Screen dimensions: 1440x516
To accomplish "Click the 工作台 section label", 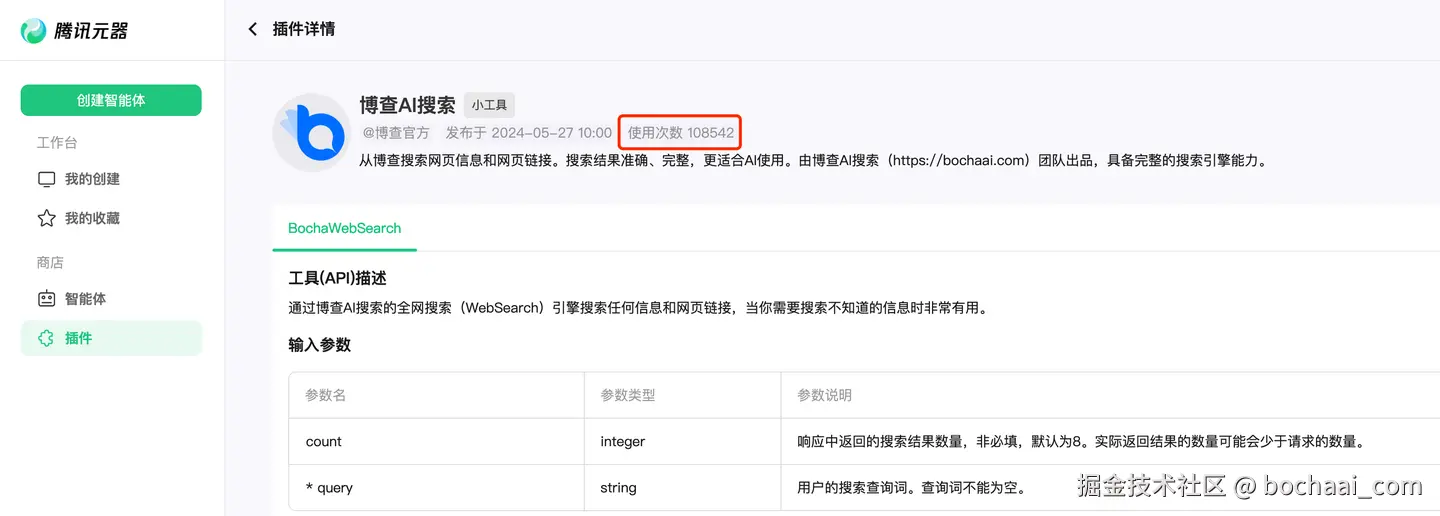I will [57, 142].
